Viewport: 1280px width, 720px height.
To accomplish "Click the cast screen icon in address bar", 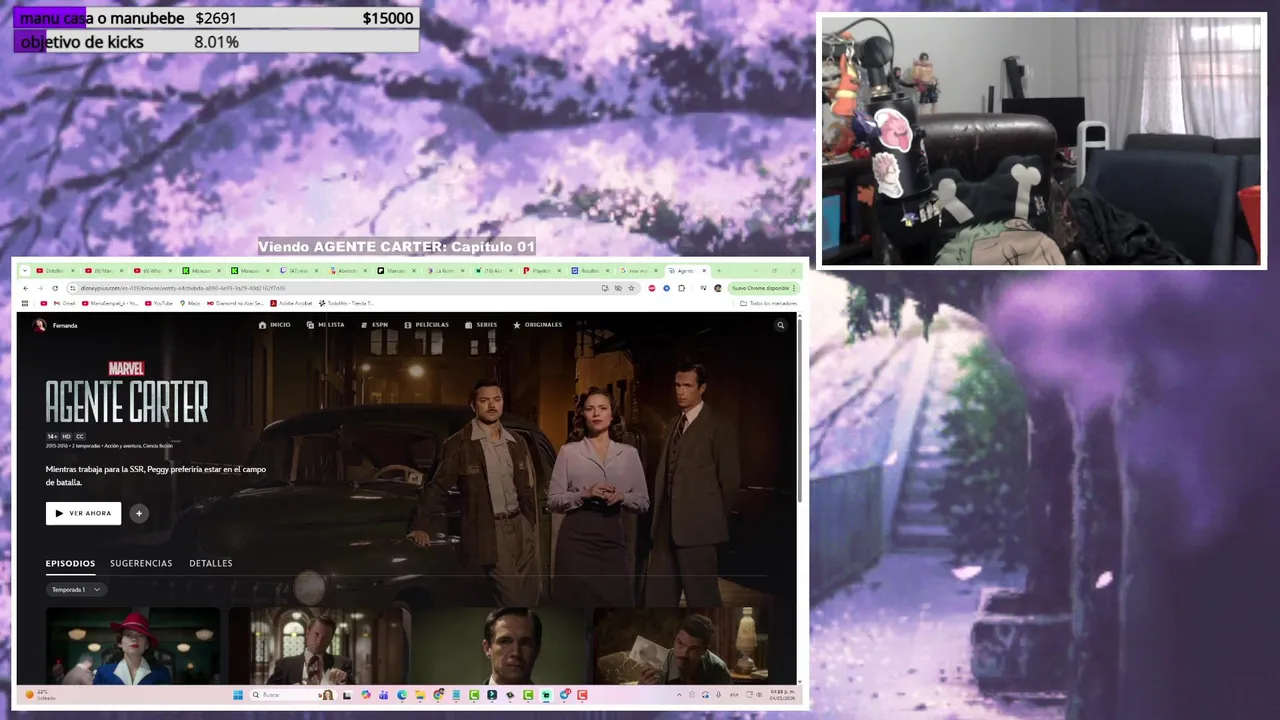I will point(605,288).
